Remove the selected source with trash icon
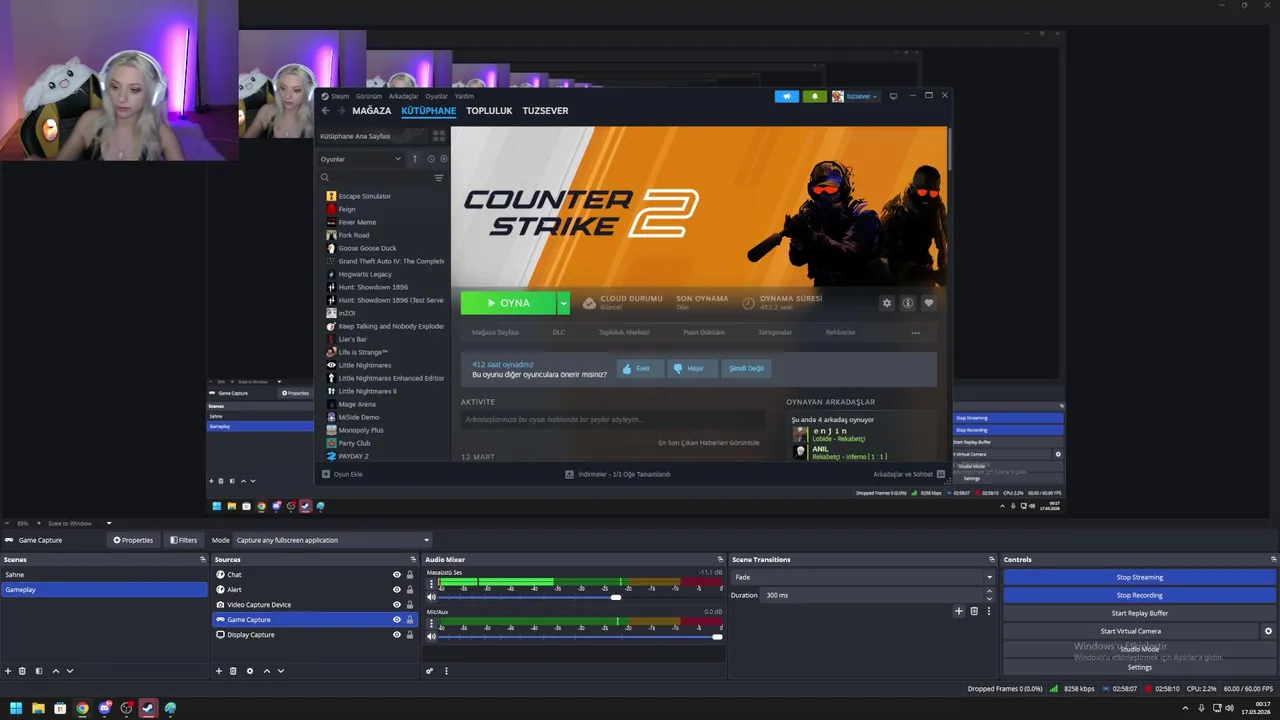Screen dimensions: 1280x720 (233, 671)
